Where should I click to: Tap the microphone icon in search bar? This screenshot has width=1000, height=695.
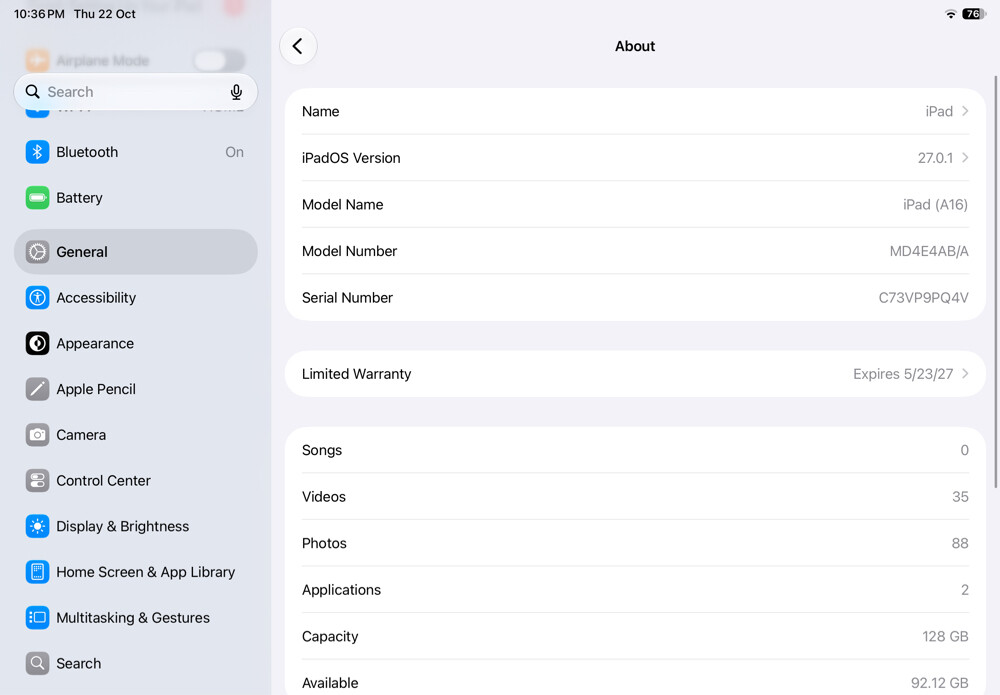tap(236, 92)
